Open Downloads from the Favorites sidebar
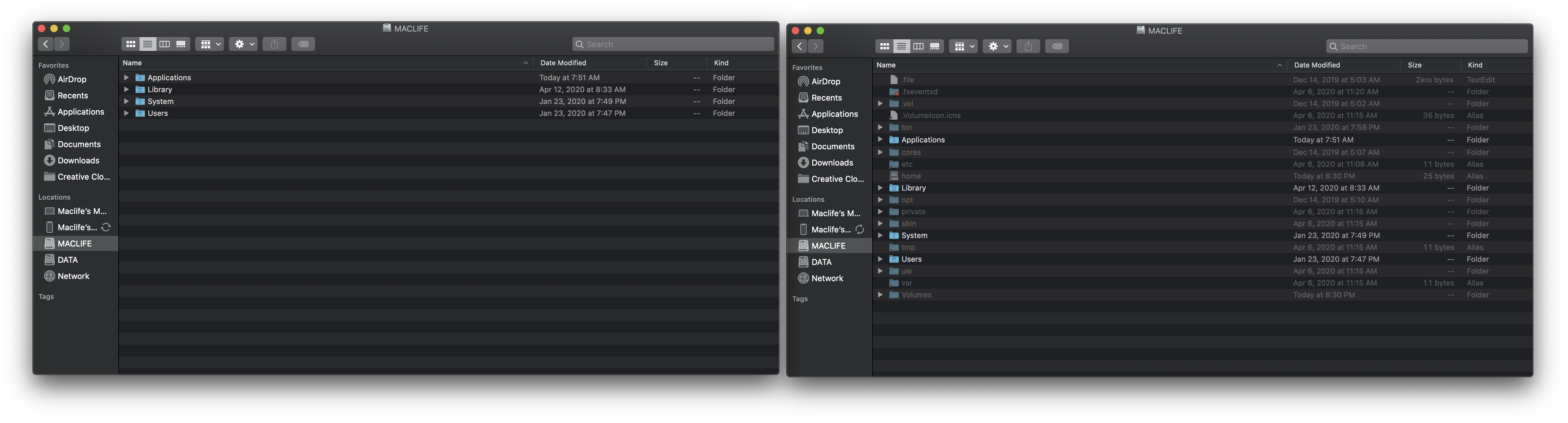1568x423 pixels. (x=78, y=160)
